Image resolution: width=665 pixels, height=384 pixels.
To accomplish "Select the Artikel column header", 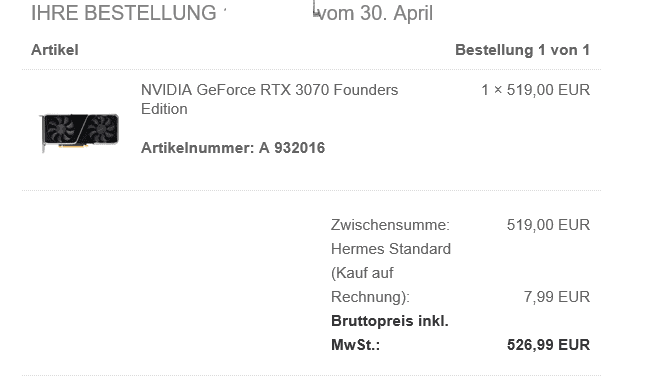I will tap(55, 50).
